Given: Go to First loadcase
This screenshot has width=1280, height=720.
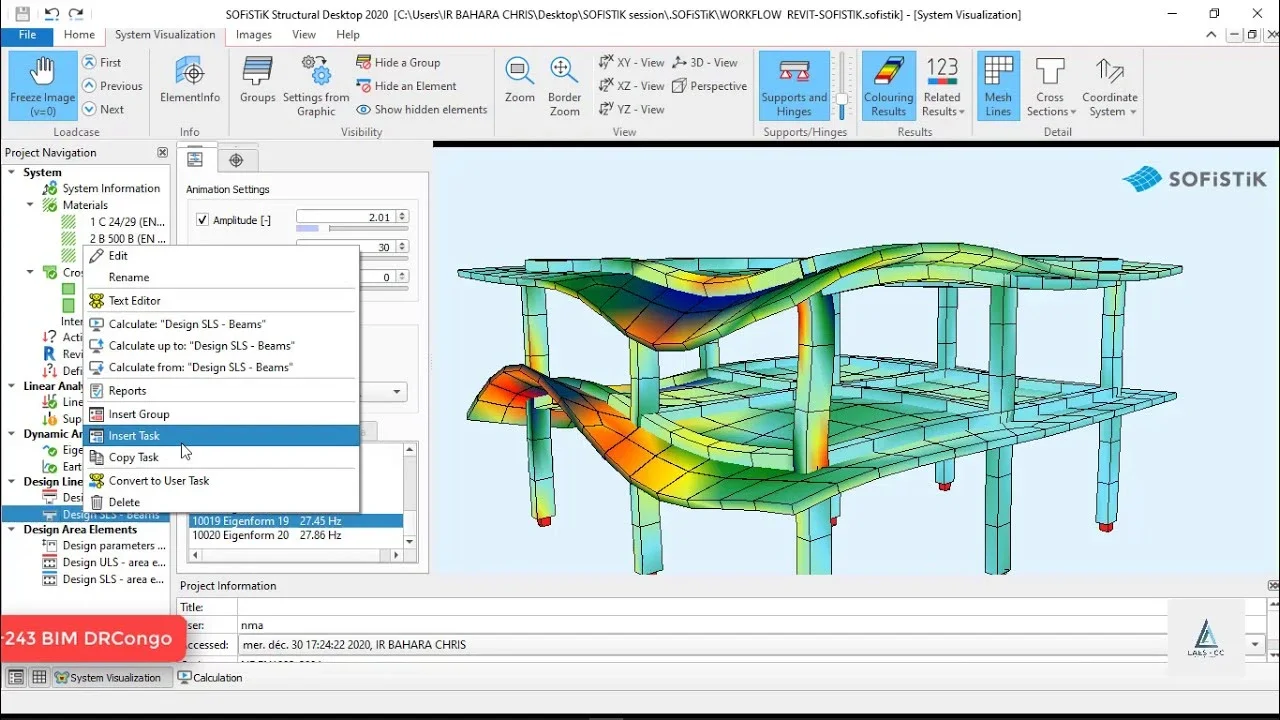Looking at the screenshot, I should (x=101, y=62).
